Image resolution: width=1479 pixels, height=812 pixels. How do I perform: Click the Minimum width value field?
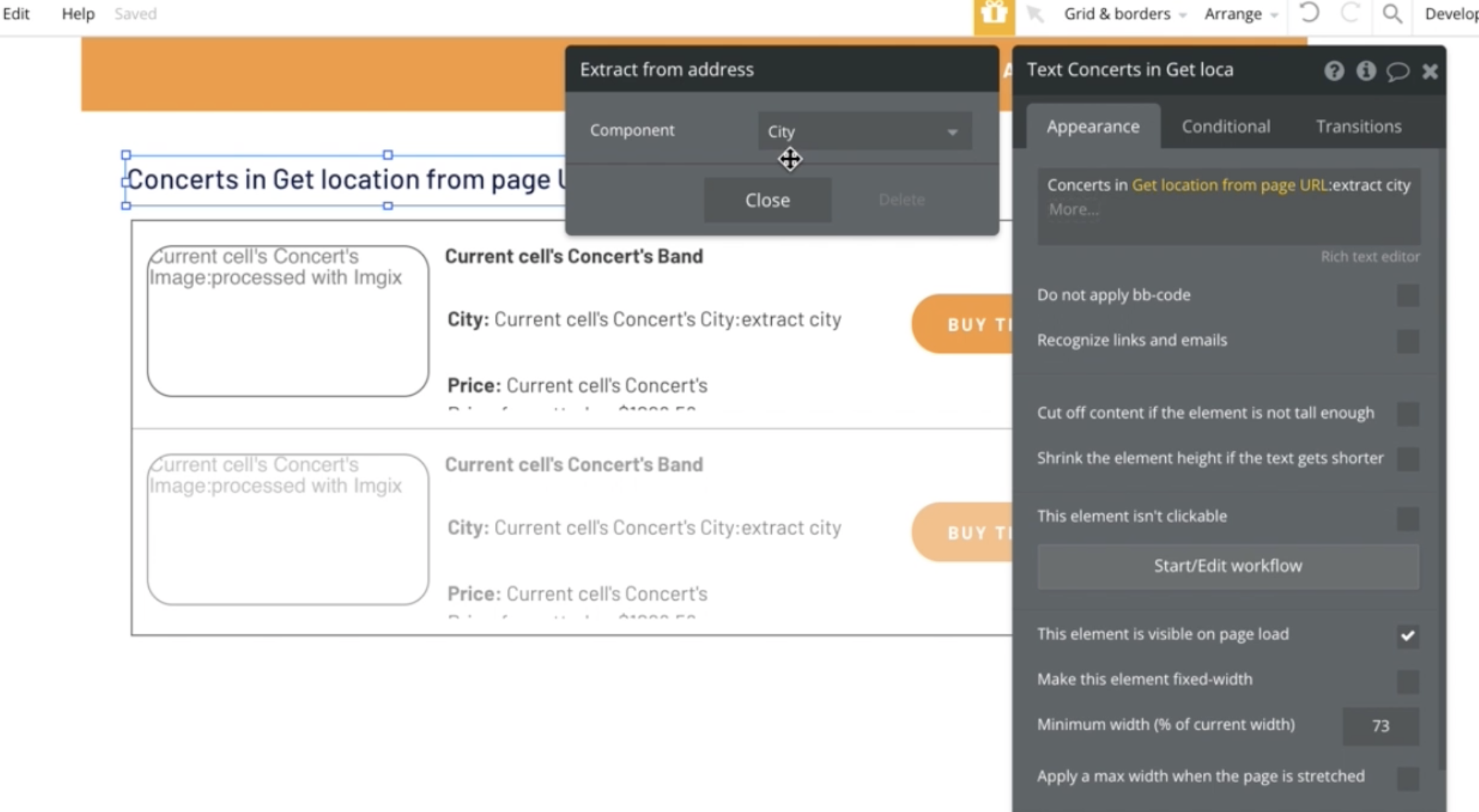[1380, 726]
